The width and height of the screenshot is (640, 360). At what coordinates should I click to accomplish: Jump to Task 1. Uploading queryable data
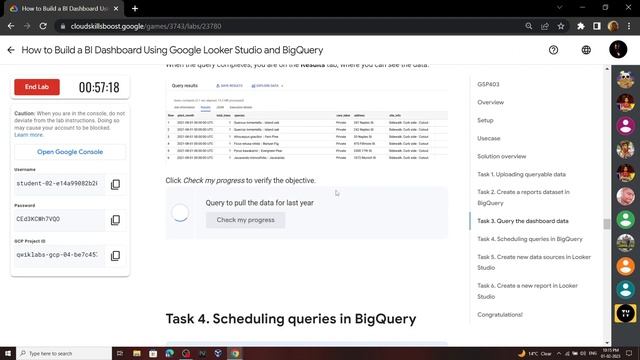point(522,174)
